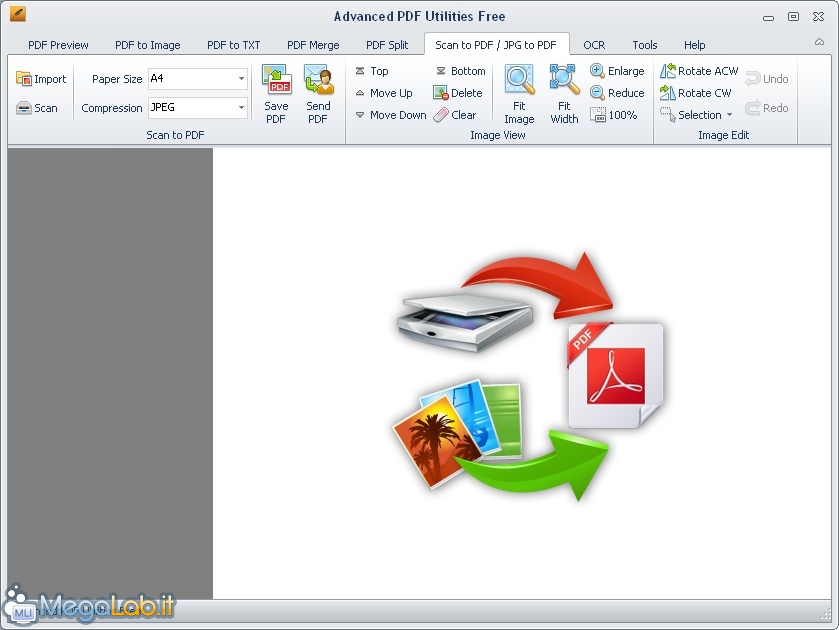Click the image preview area
The height and width of the screenshot is (630, 839).
(522, 373)
